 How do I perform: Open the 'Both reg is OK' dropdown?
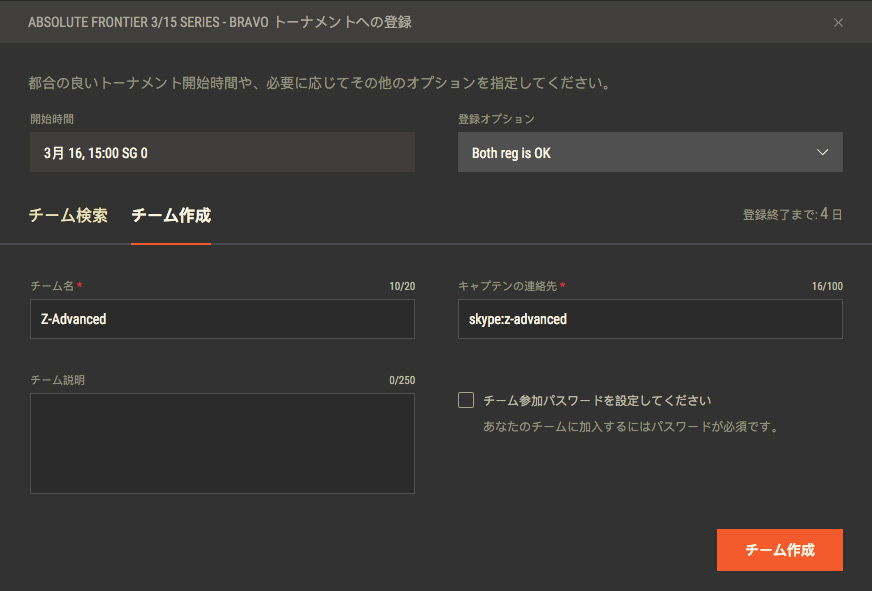640,153
